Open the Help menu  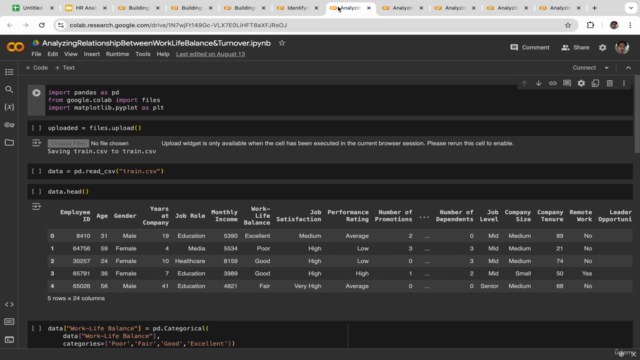(163, 54)
